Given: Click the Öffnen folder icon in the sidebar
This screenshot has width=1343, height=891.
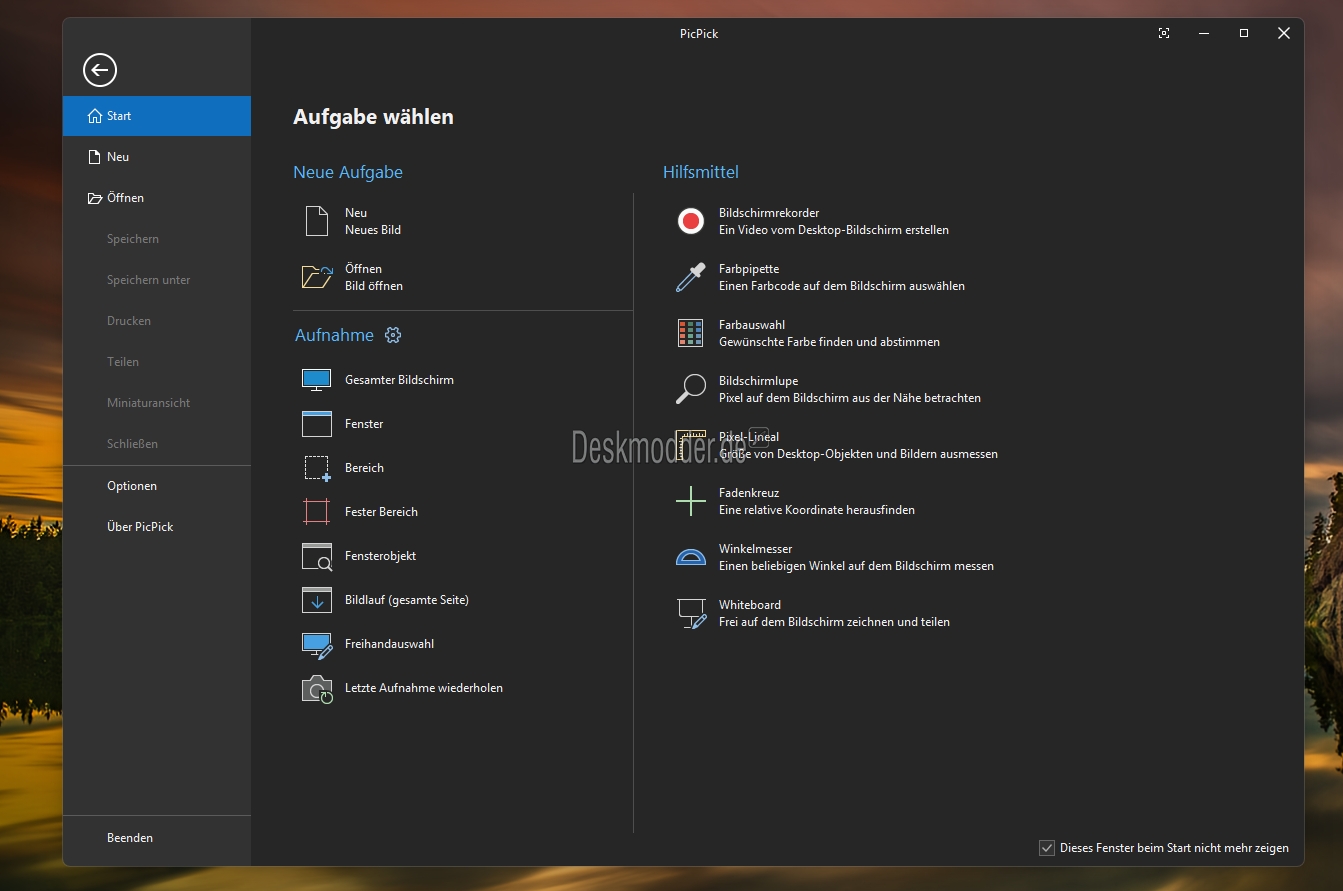Looking at the screenshot, I should [95, 198].
